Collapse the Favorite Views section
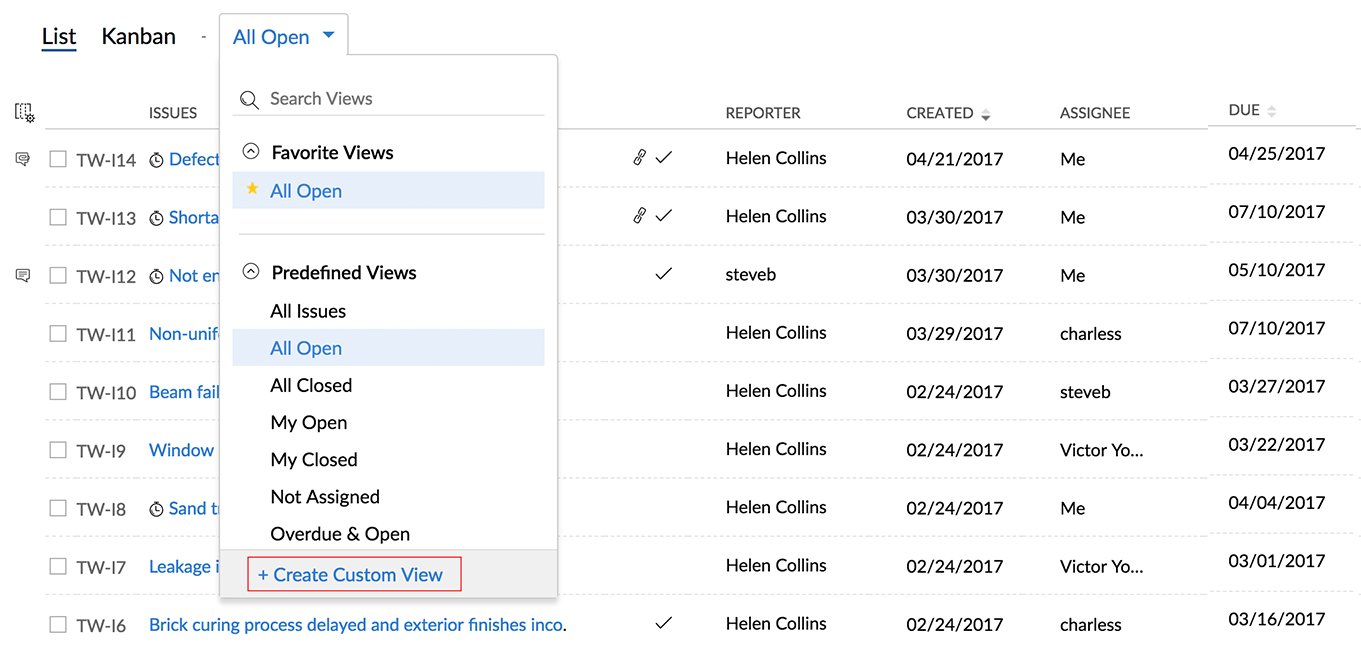Viewport: 1361px width, 647px height. click(251, 153)
